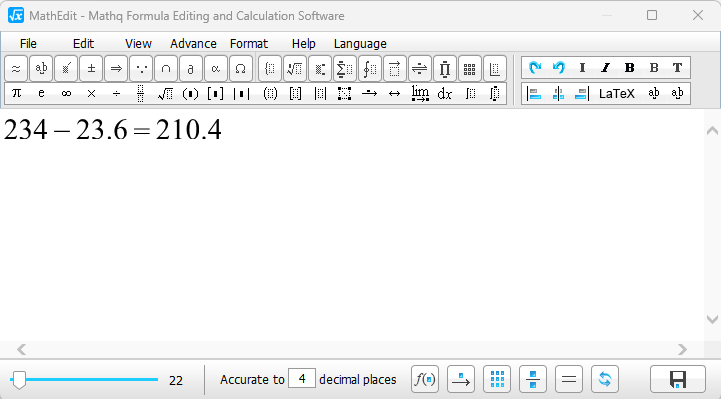This screenshot has width=721, height=399.
Task: Open the curly brace templates palette
Action: click(x=270, y=69)
